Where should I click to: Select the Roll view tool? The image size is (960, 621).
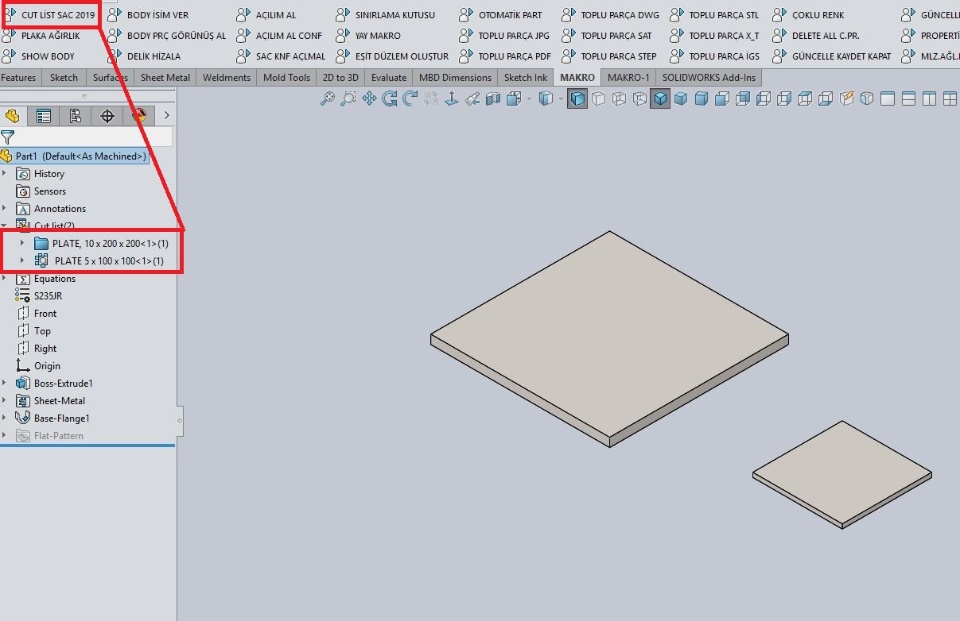click(x=410, y=99)
